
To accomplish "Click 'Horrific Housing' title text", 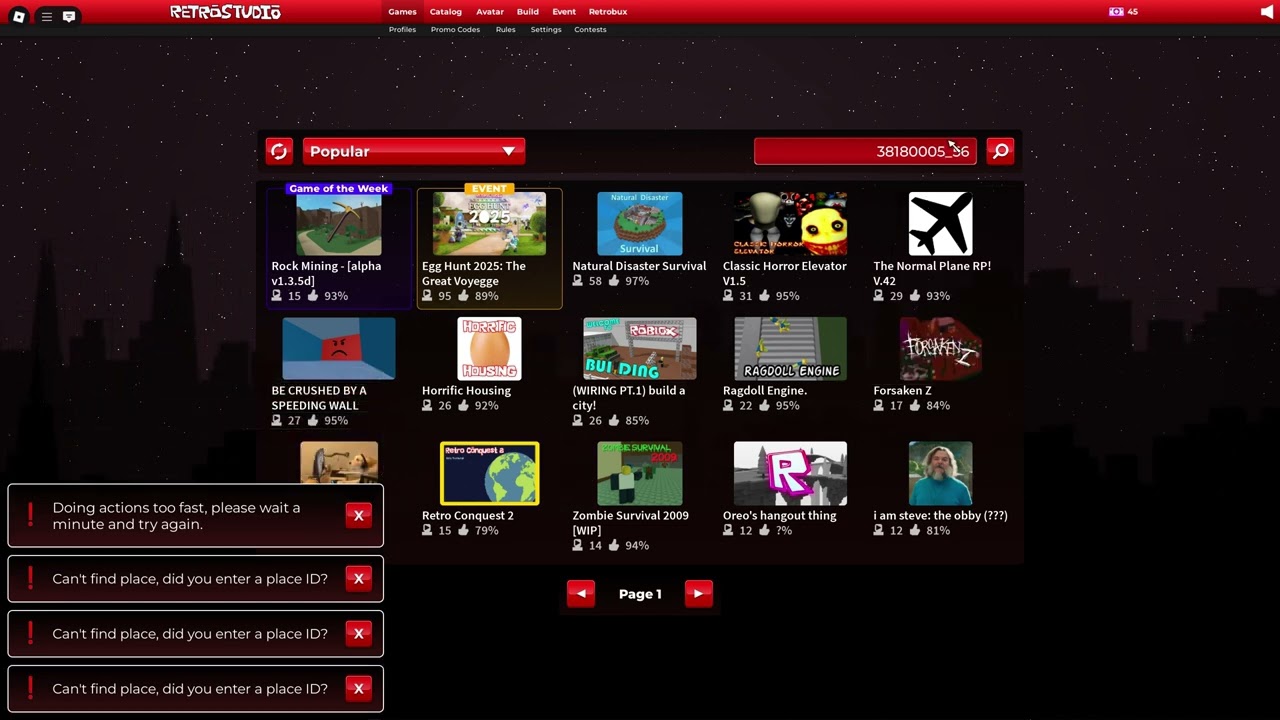I will (466, 391).
